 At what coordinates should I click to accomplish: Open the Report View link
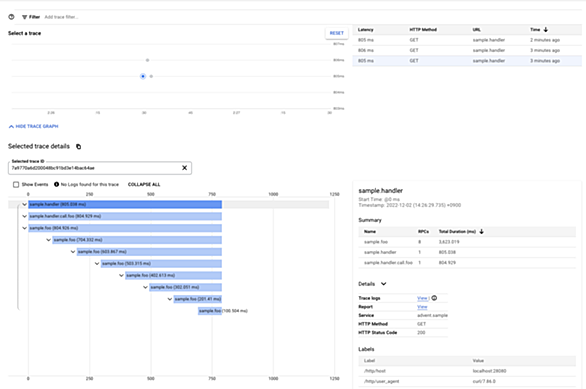pyautogui.click(x=422, y=307)
